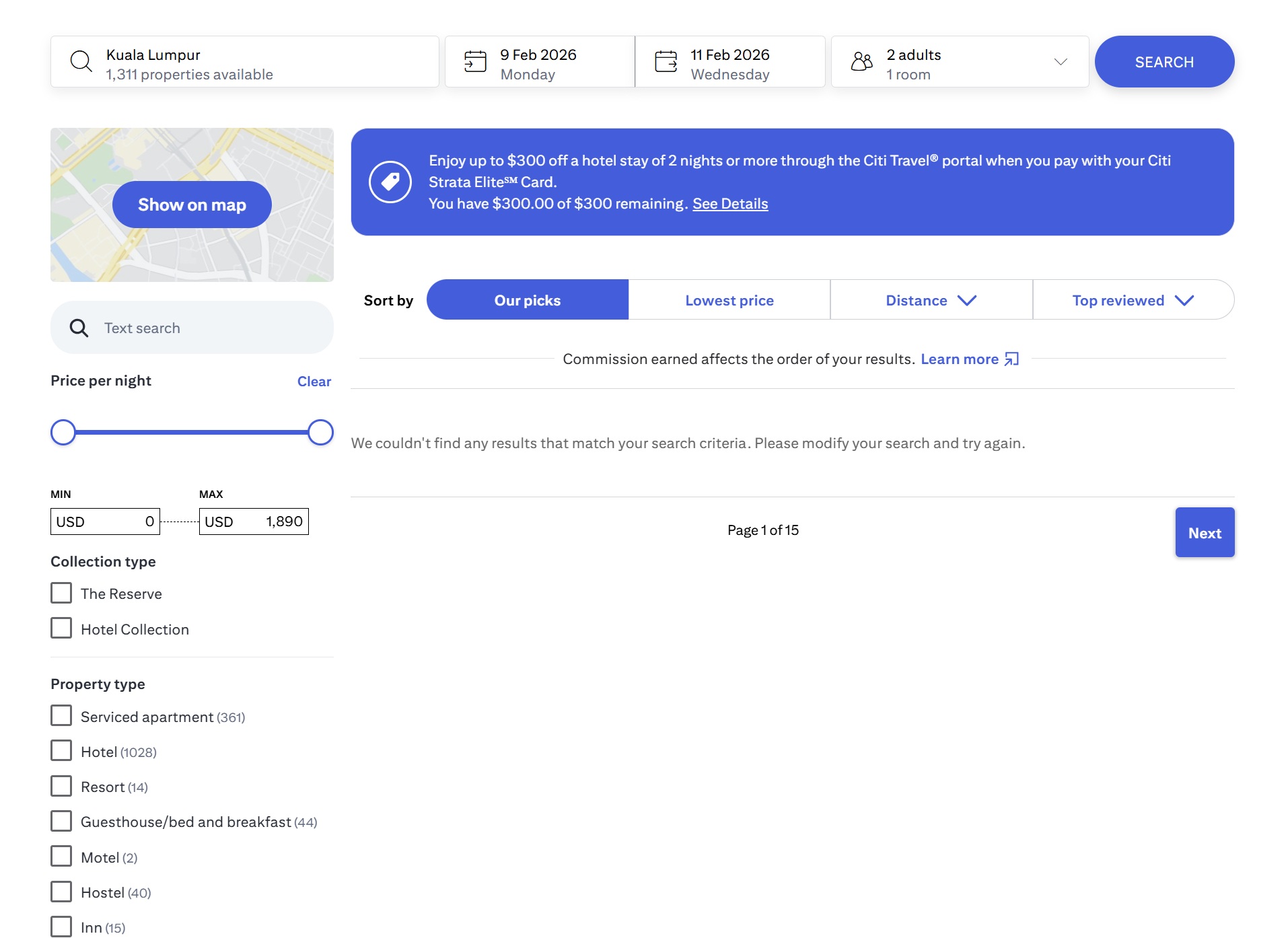The width and height of the screenshot is (1288, 938).
Task: Click the text search magnifier icon
Action: (x=79, y=328)
